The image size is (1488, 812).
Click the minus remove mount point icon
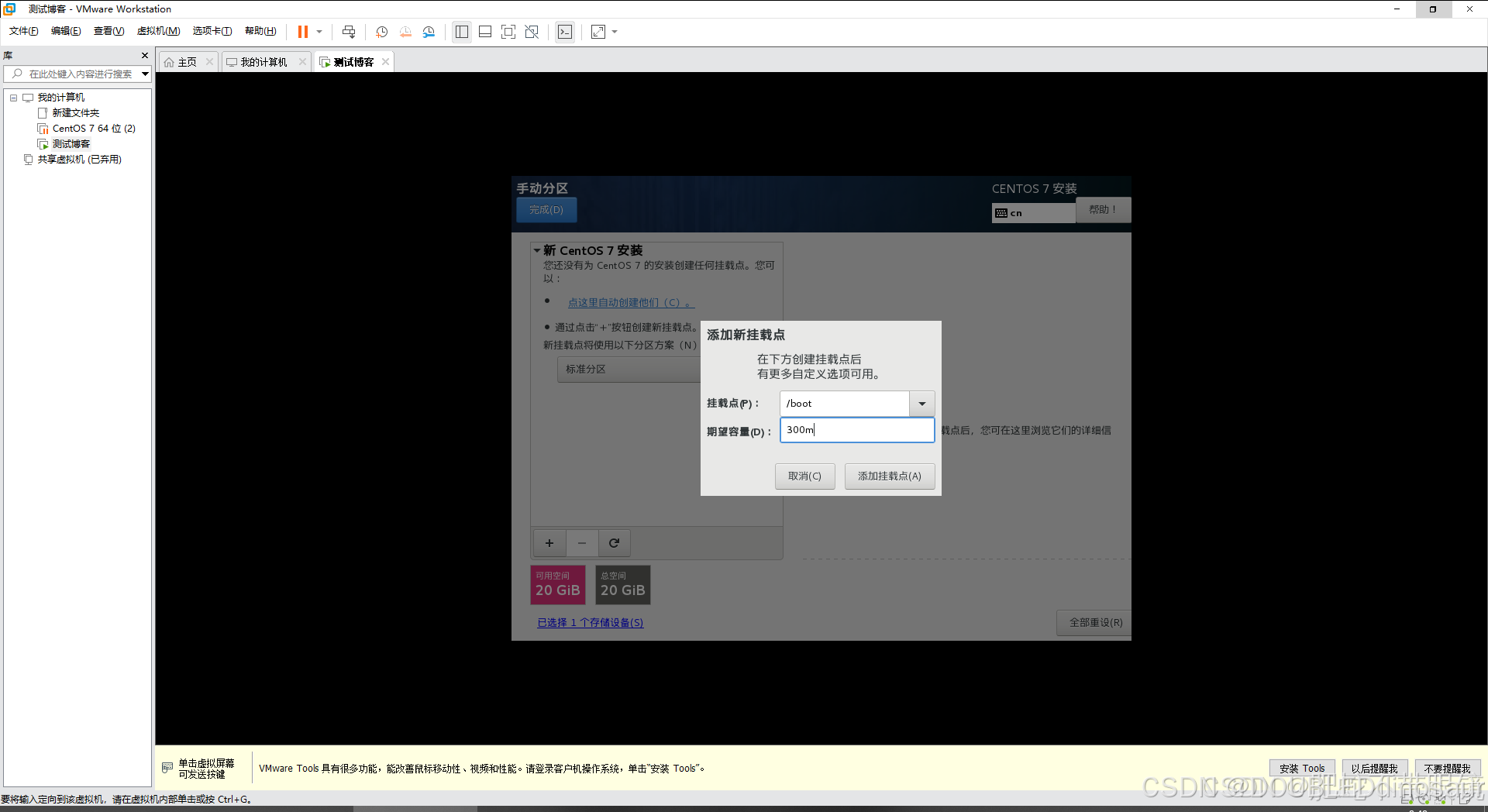[x=582, y=543]
